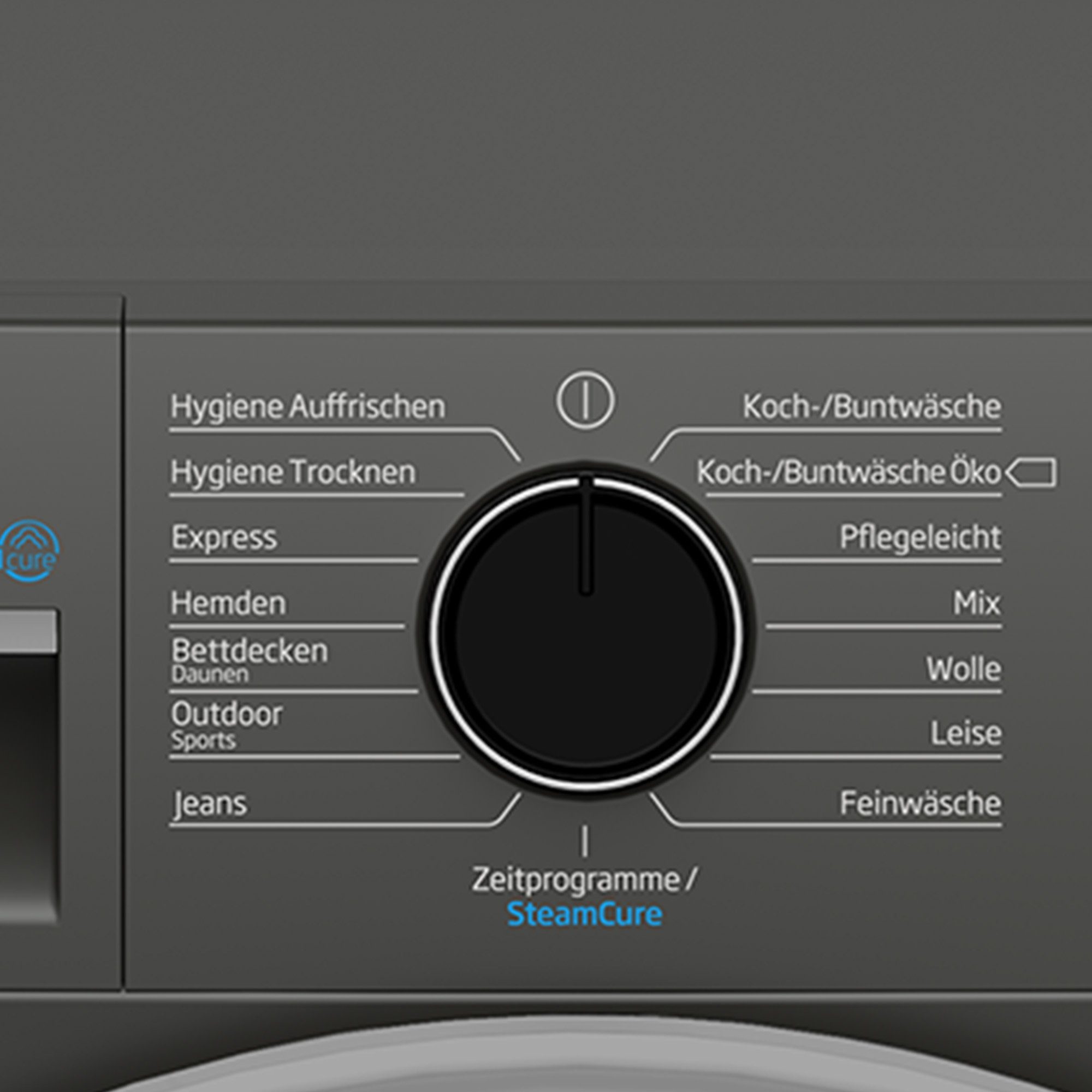Select Koch-/Buntwäsche Öko program
Screen dimensions: 1092x1092
(x=848, y=472)
